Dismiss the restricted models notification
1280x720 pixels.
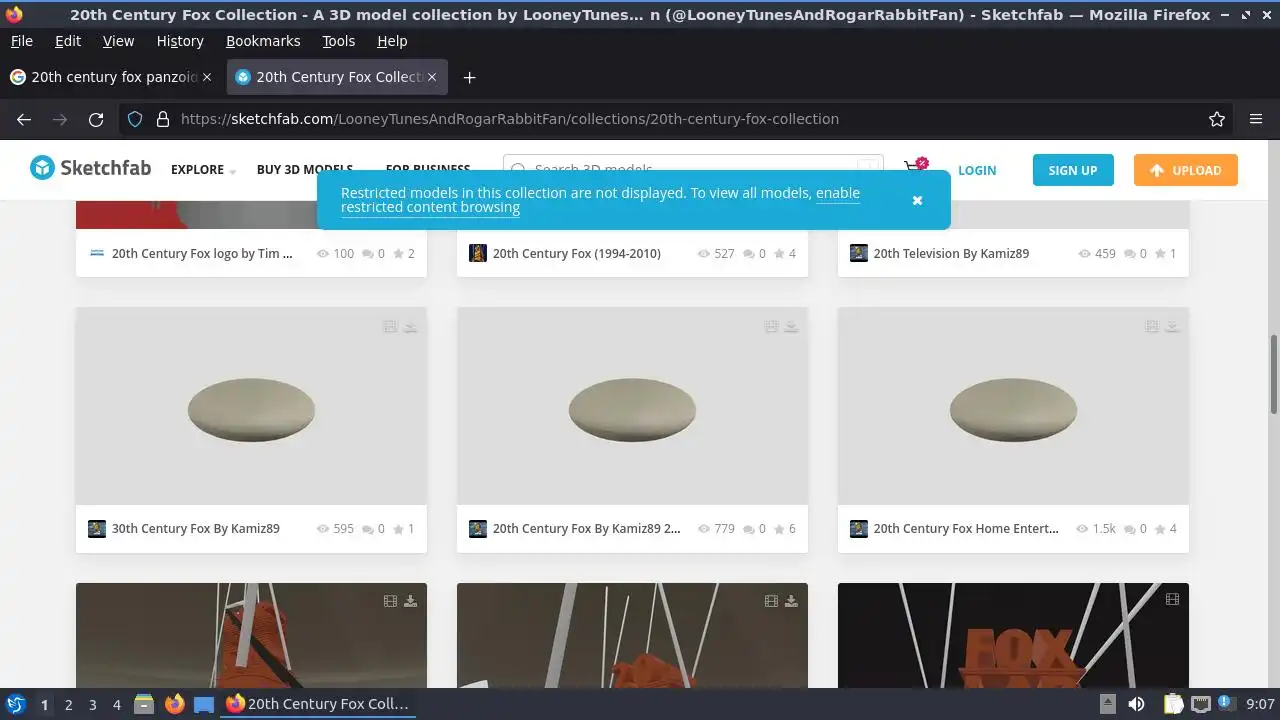tap(917, 200)
